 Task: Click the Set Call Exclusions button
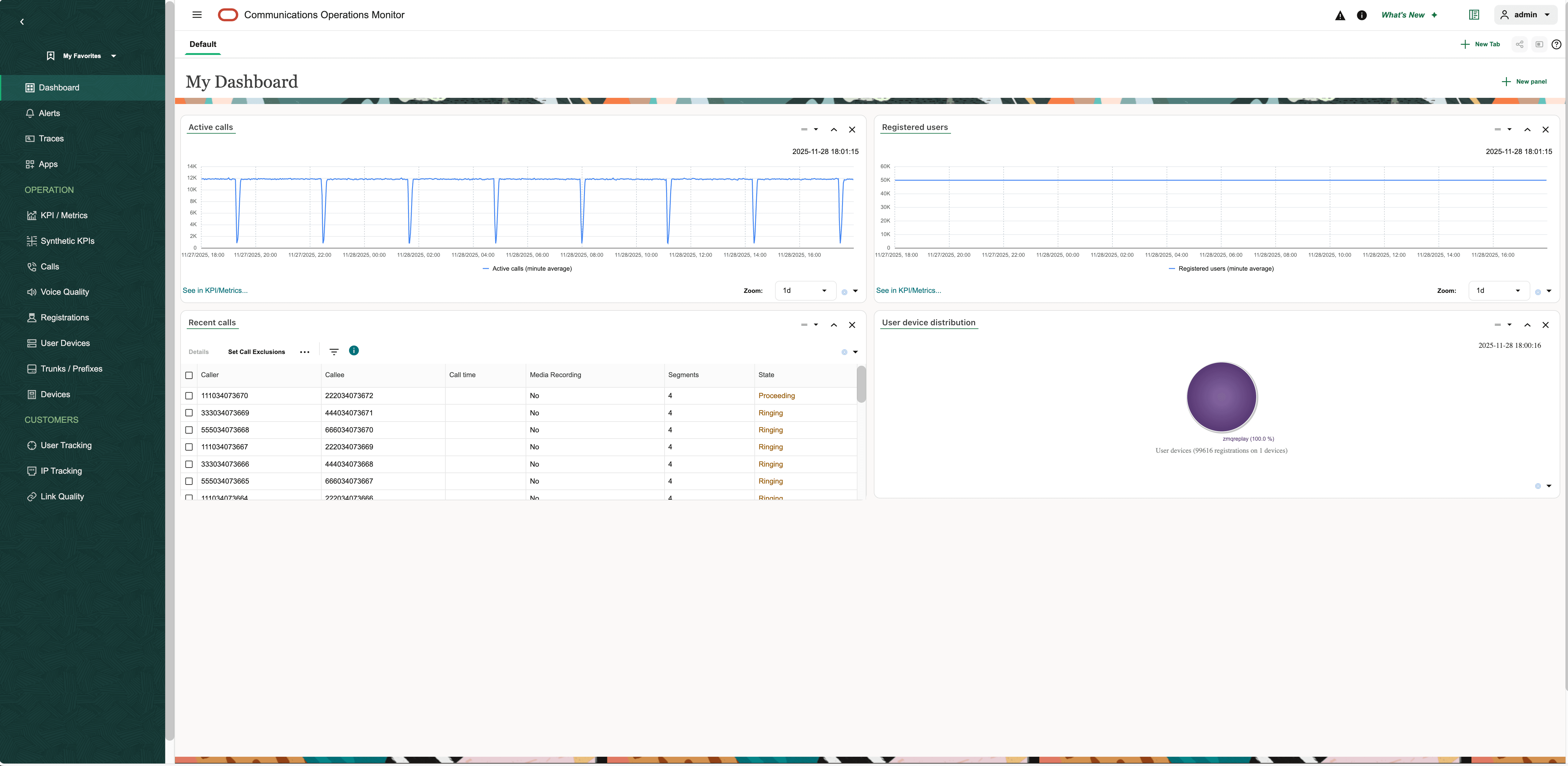[x=256, y=352]
